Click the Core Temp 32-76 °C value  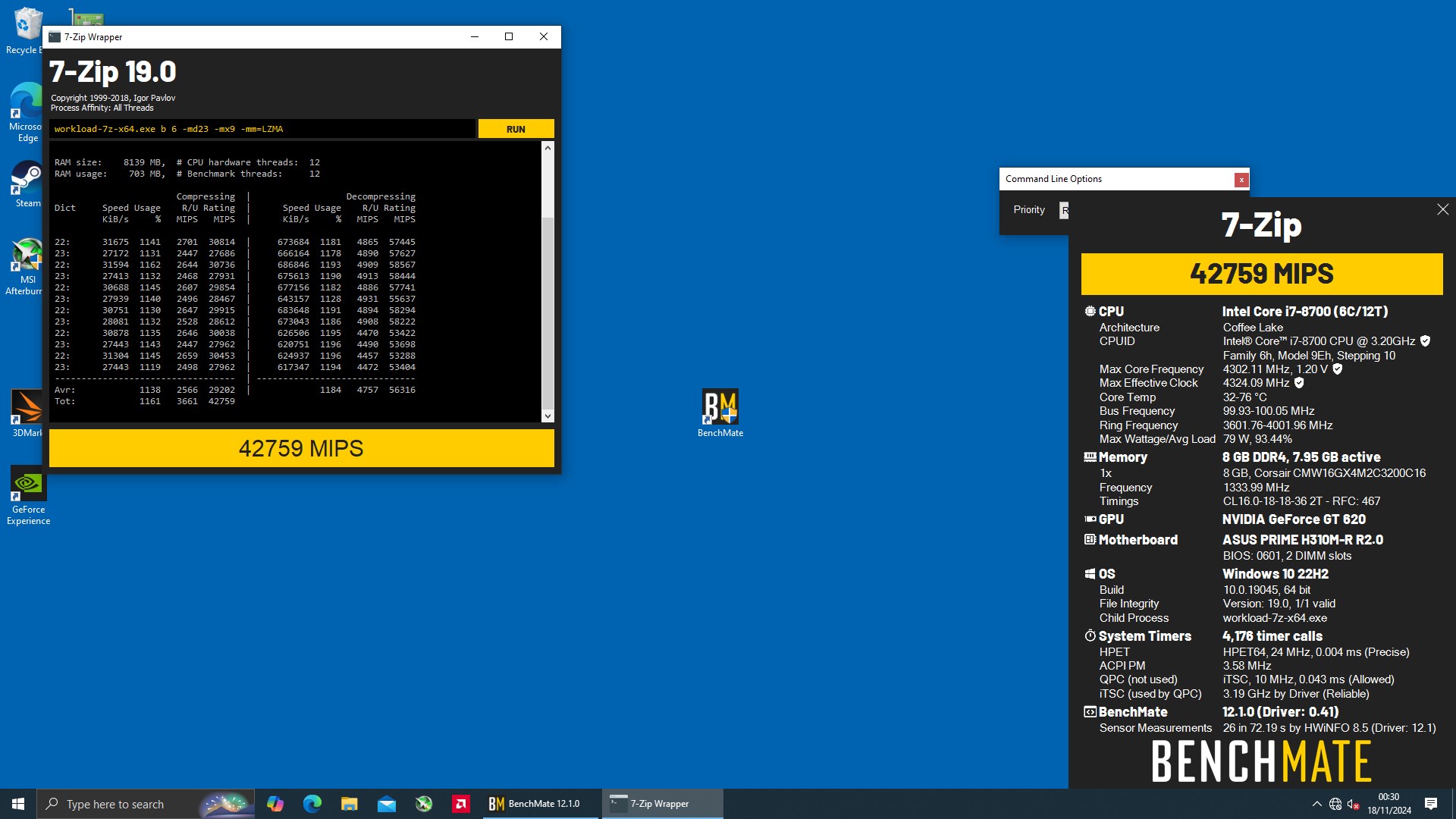point(1244,397)
